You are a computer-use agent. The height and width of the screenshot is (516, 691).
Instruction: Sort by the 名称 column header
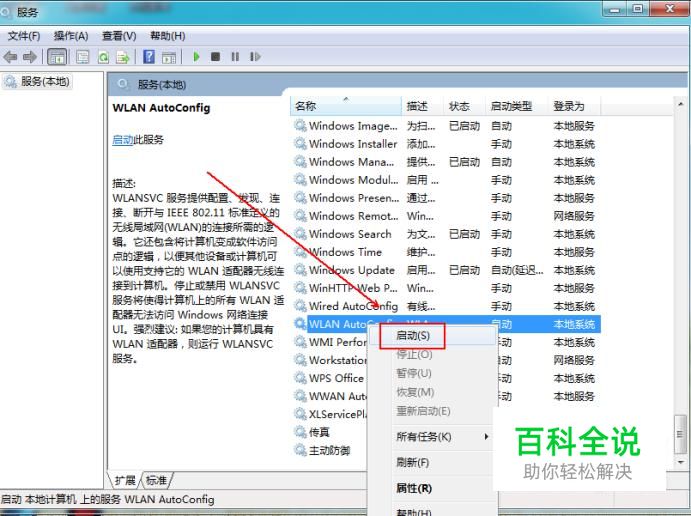(346, 106)
